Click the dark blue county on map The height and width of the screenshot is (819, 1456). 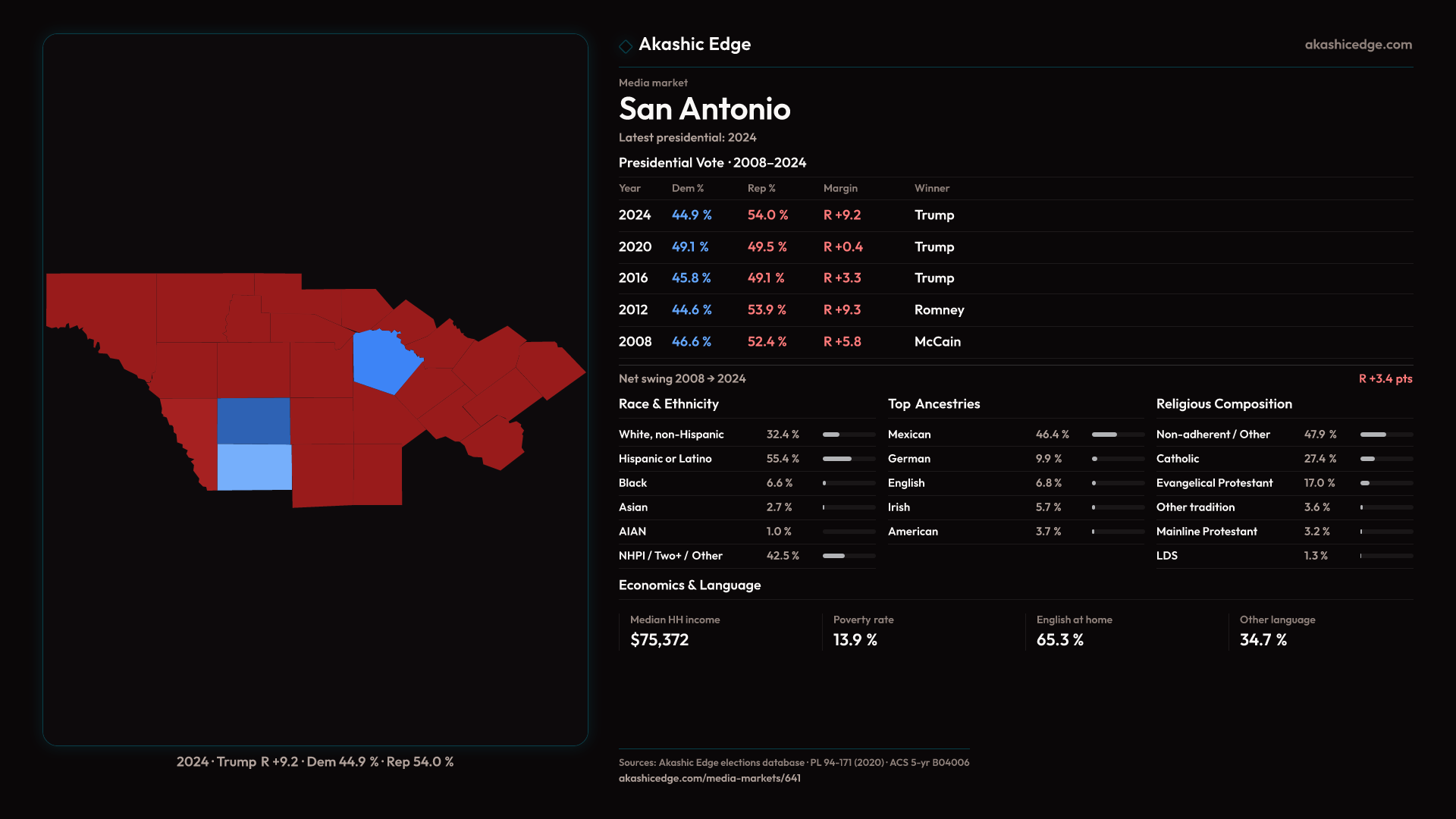click(253, 421)
